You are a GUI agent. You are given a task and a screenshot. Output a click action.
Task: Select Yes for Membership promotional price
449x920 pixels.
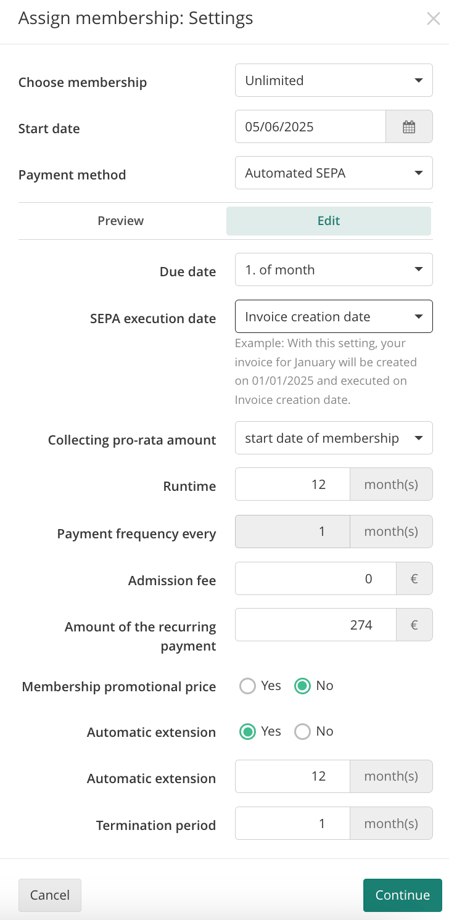pos(248,686)
